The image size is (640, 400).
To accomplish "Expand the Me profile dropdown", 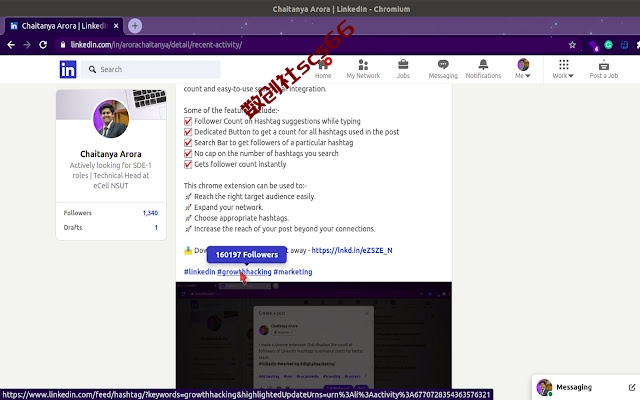I will (x=523, y=69).
